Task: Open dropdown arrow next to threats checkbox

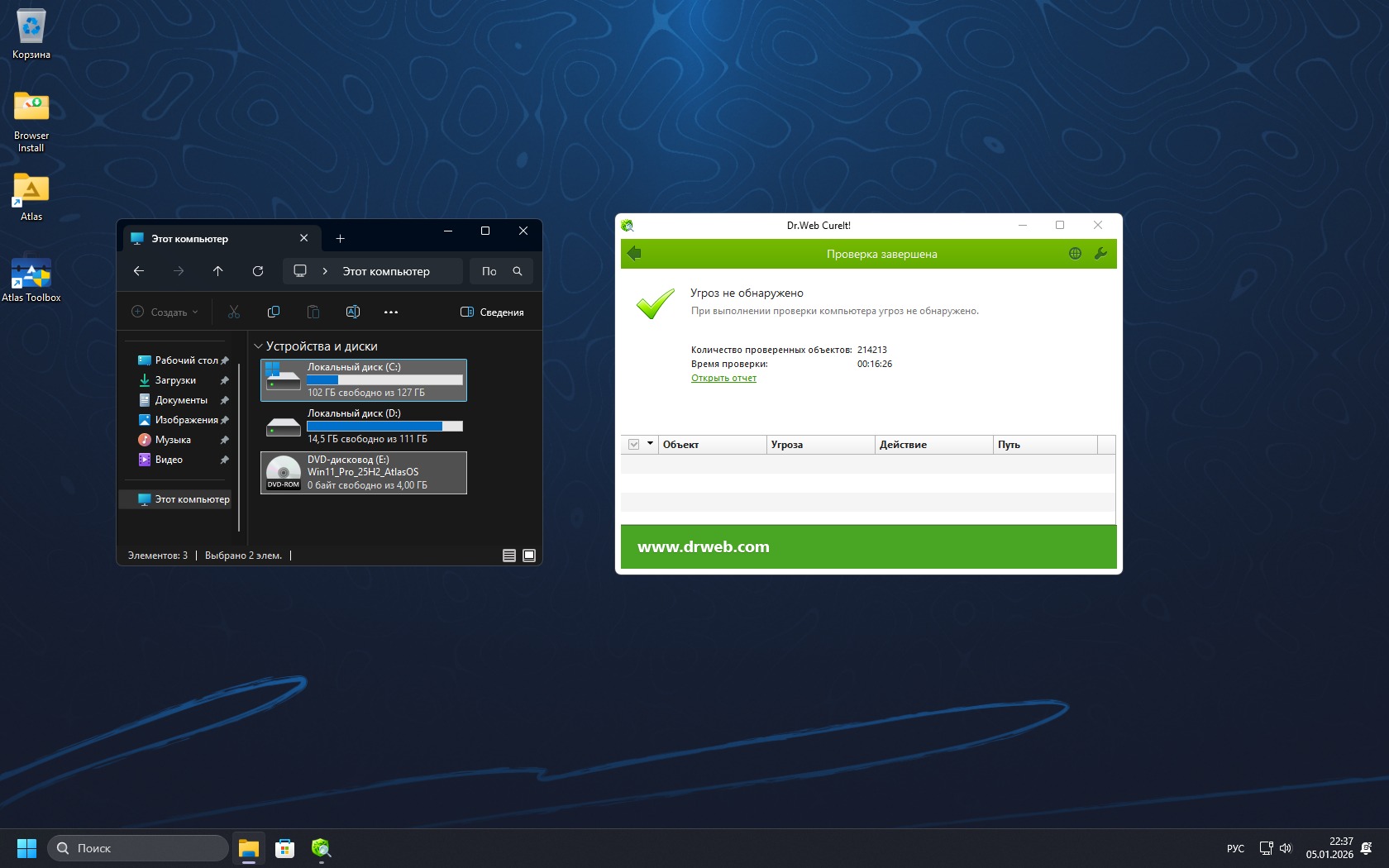Action: [x=651, y=444]
